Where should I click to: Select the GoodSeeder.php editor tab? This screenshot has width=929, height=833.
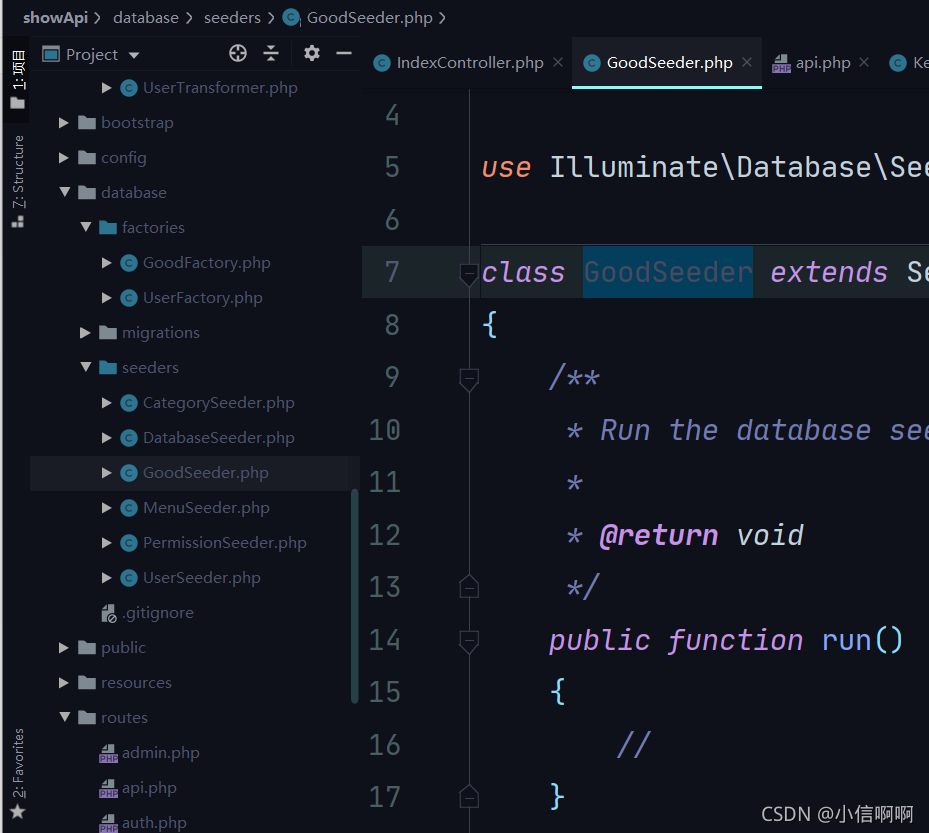pos(669,63)
